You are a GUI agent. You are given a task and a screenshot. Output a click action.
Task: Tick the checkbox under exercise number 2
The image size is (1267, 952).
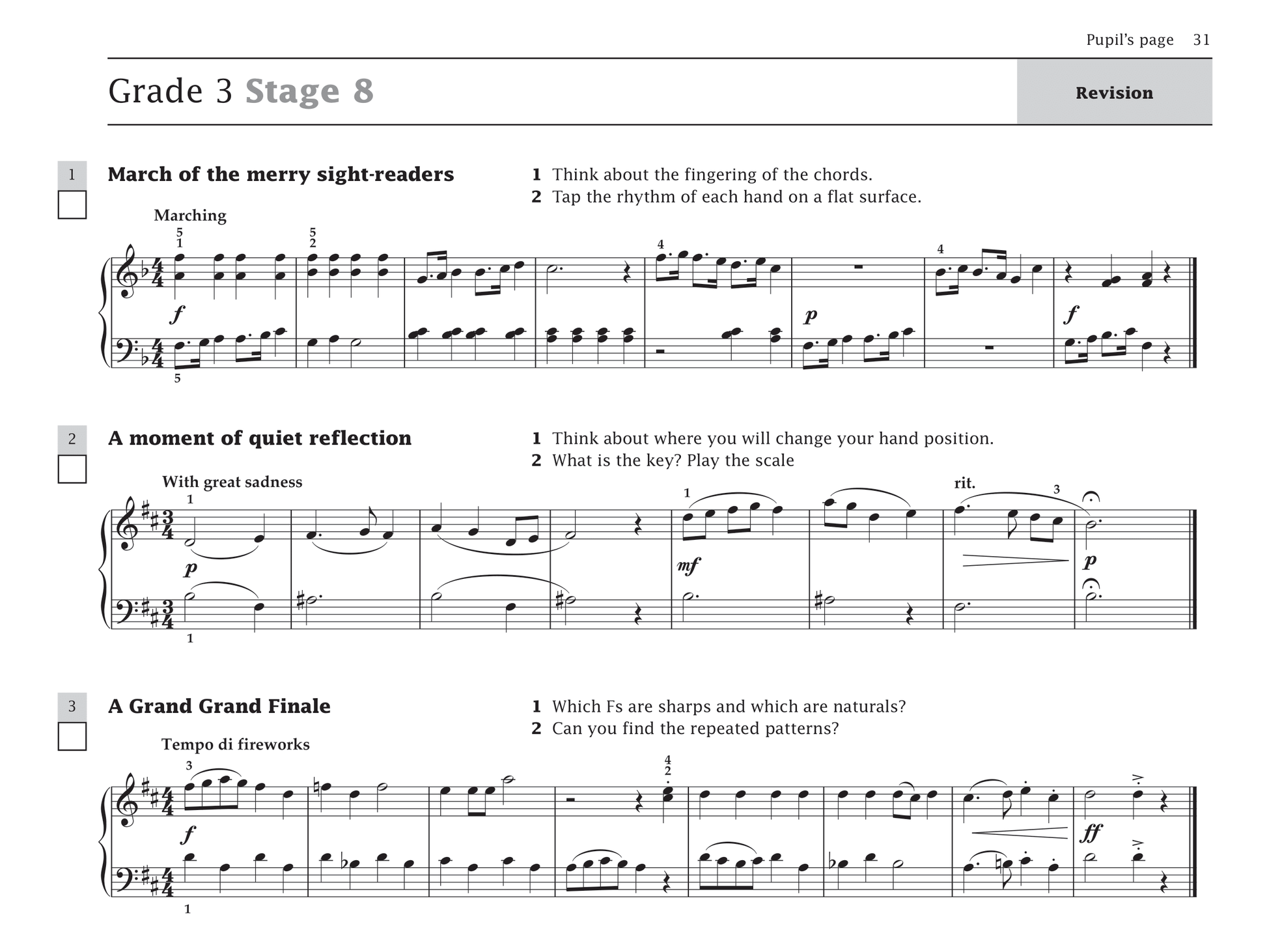72,469
